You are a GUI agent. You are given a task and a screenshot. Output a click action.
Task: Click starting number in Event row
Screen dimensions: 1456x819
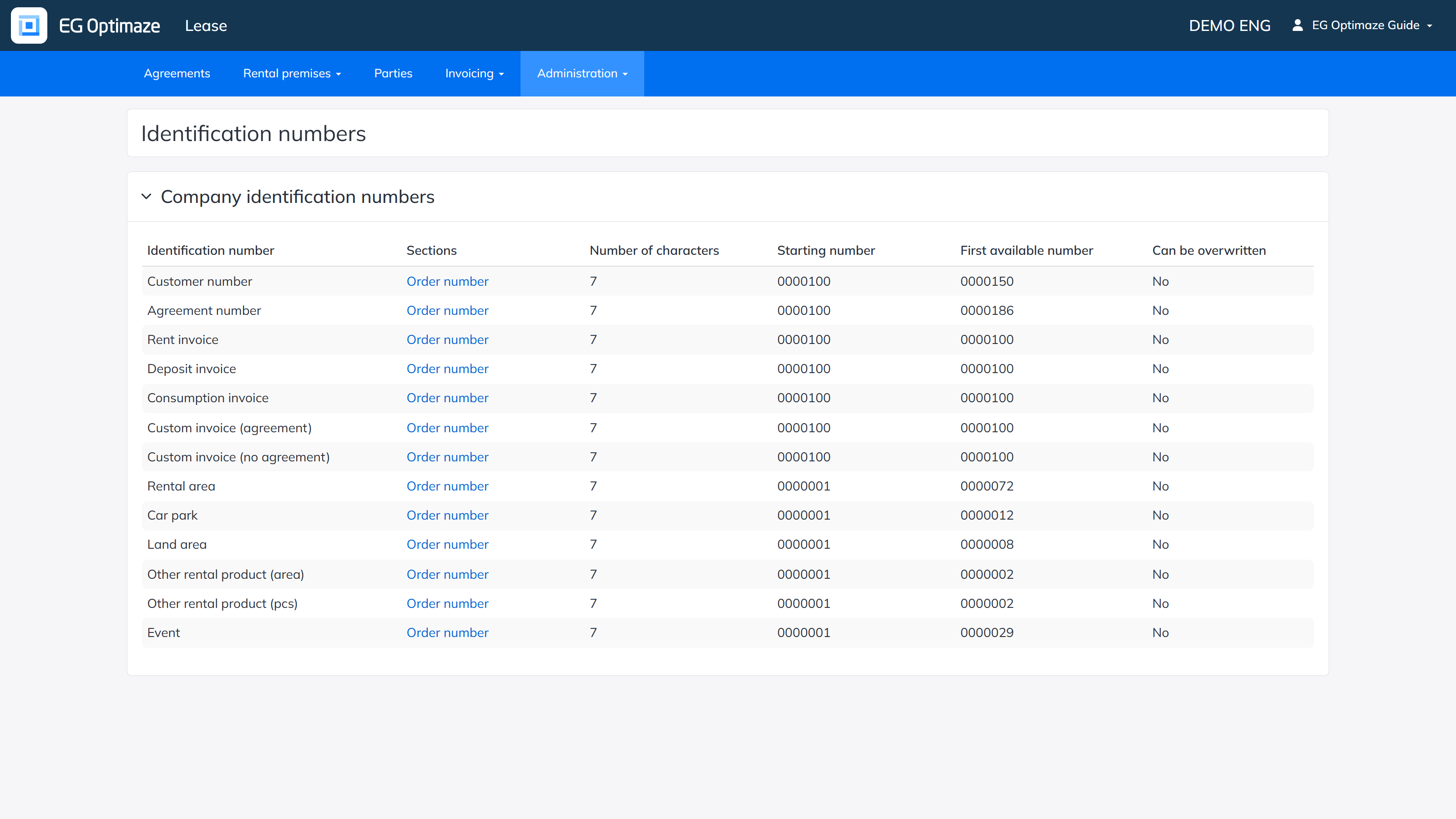pyautogui.click(x=804, y=632)
